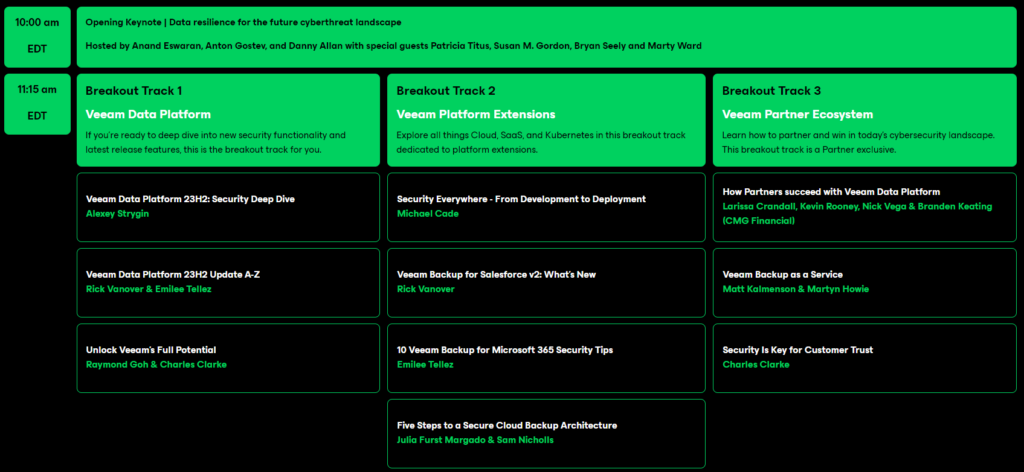Image resolution: width=1024 pixels, height=472 pixels.
Task: Open 10 Veeam Backup for Microsoft 365 Security Tips
Action: tap(546, 358)
